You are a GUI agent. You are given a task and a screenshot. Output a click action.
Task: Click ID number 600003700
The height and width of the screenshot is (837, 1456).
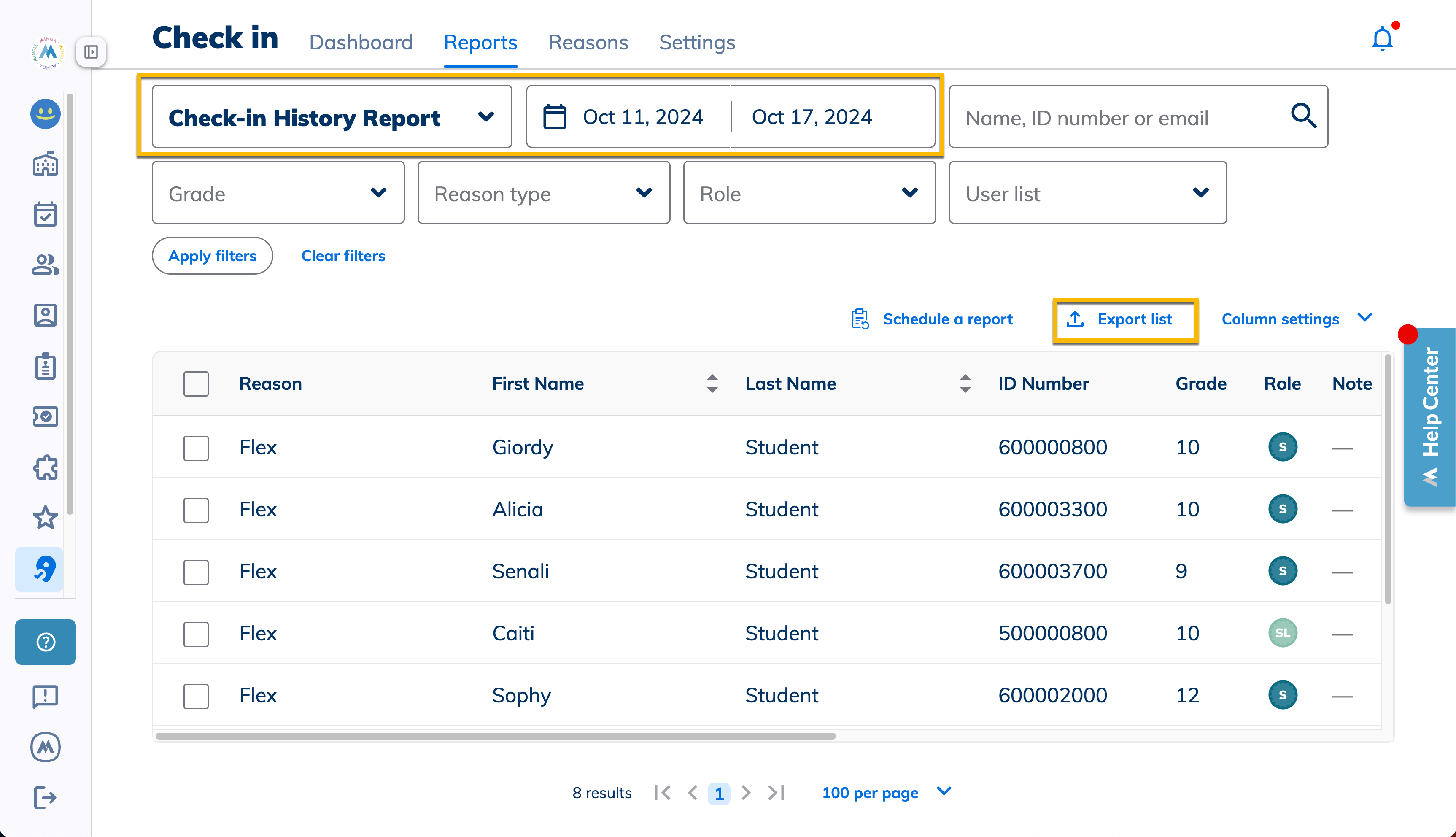point(1053,571)
